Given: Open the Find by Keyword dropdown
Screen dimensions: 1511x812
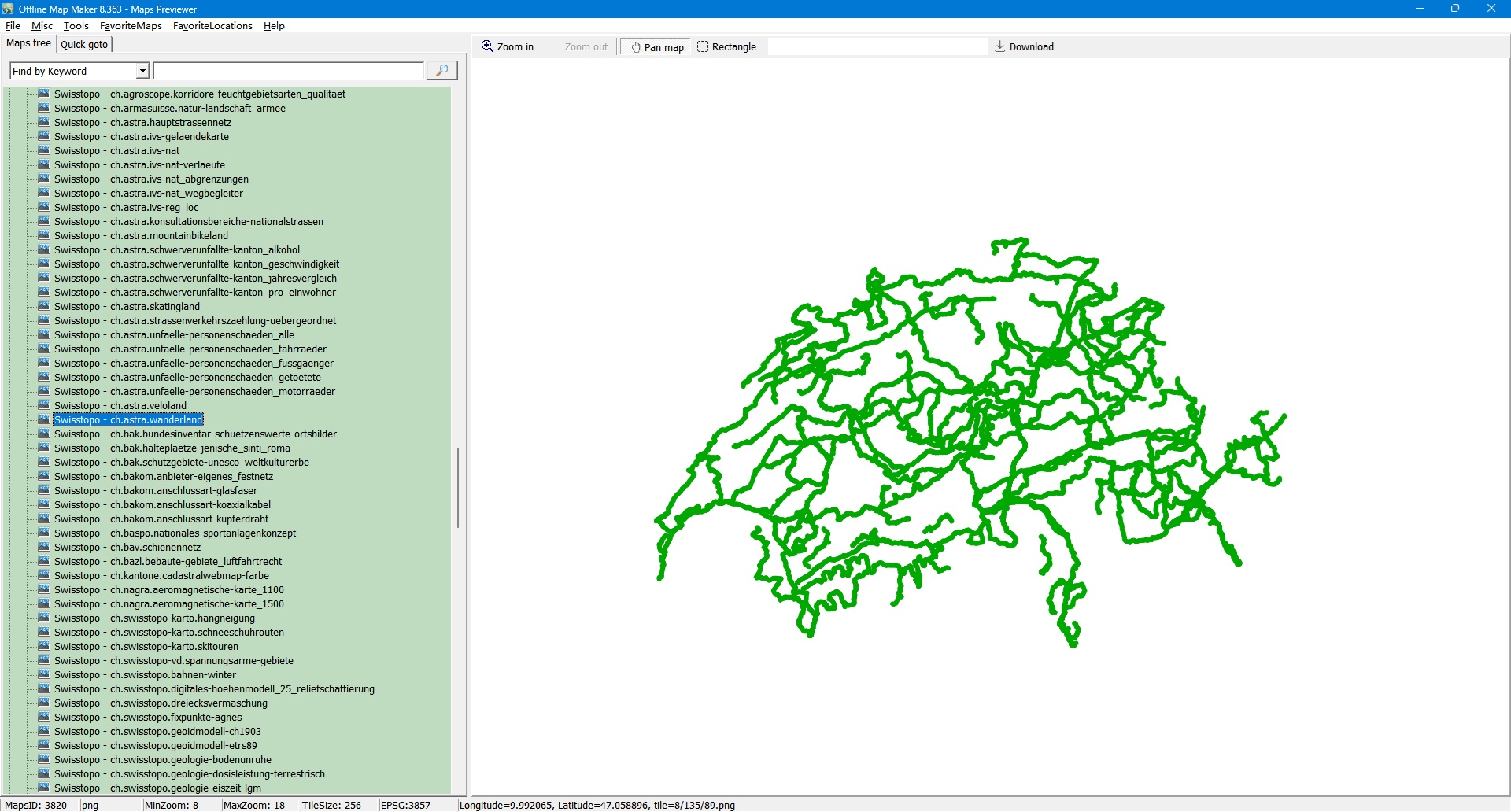Looking at the screenshot, I should tap(142, 71).
